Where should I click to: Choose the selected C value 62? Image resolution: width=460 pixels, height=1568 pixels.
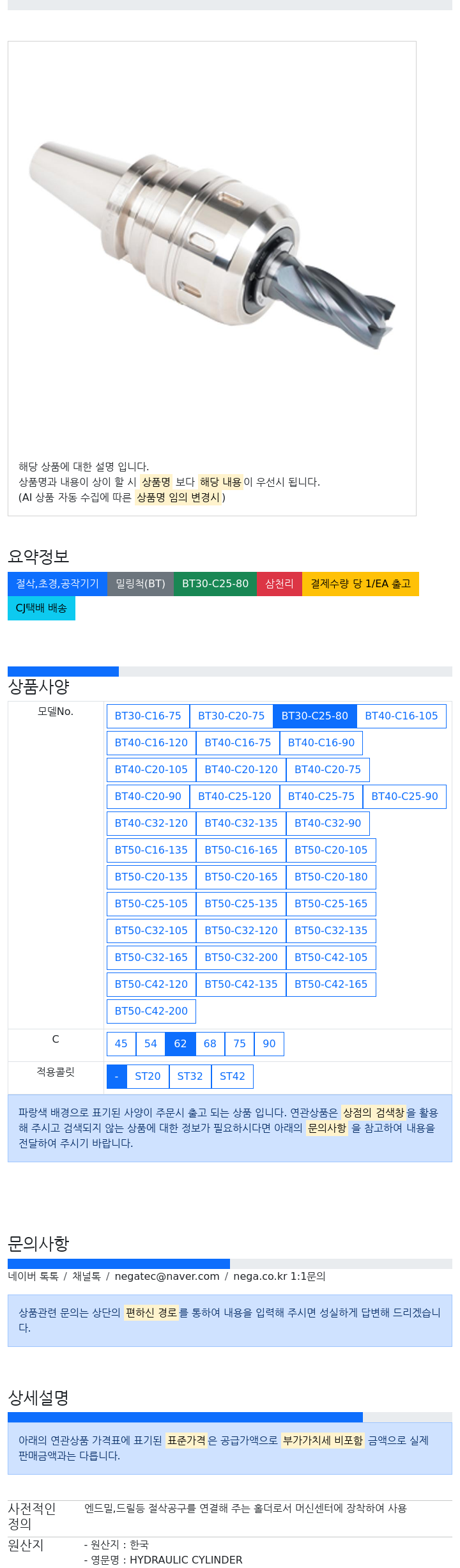click(x=180, y=1044)
